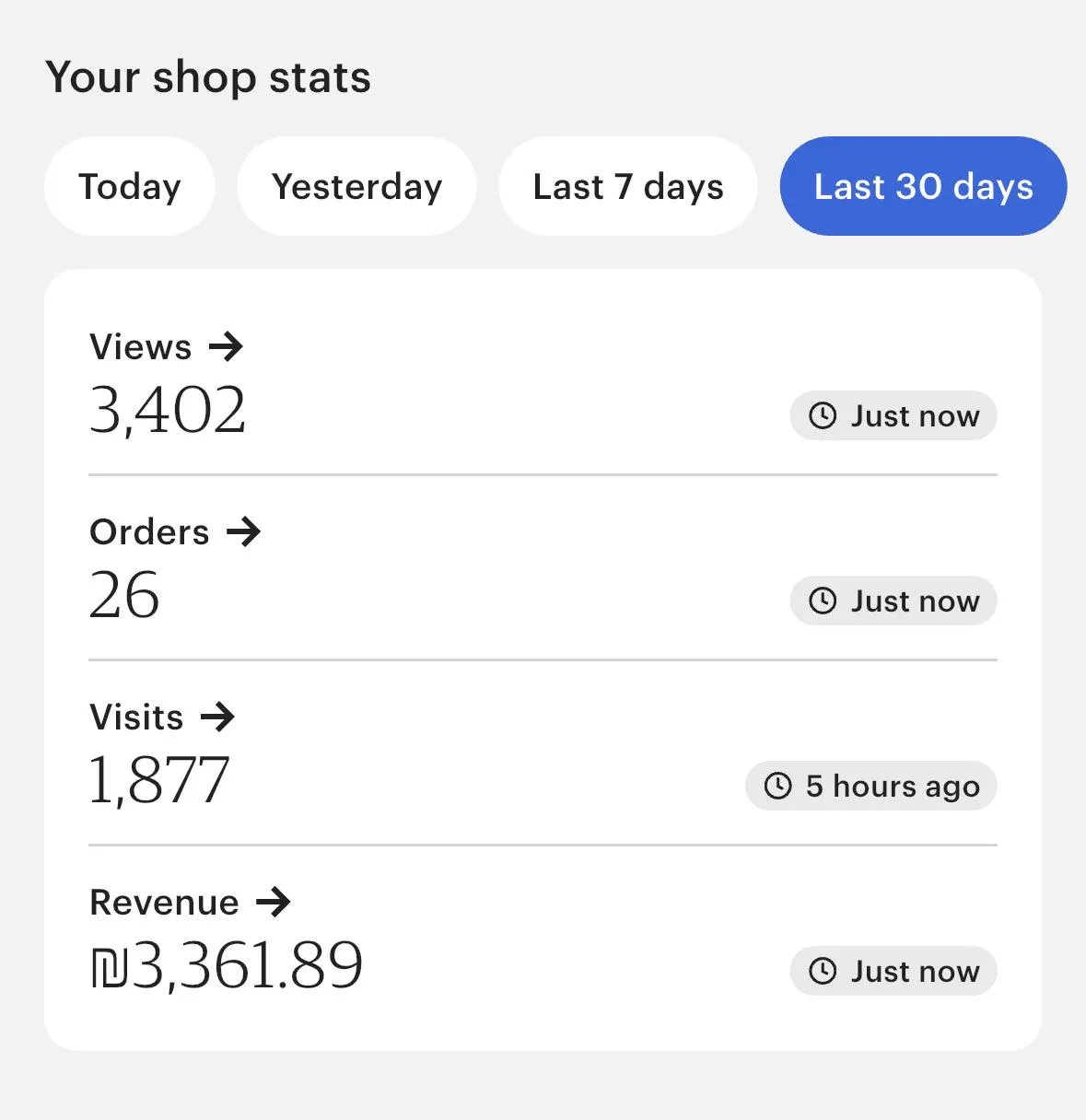Screen dimensions: 1086x1120
Task: Go to the Visits stats label
Action: click(x=137, y=717)
